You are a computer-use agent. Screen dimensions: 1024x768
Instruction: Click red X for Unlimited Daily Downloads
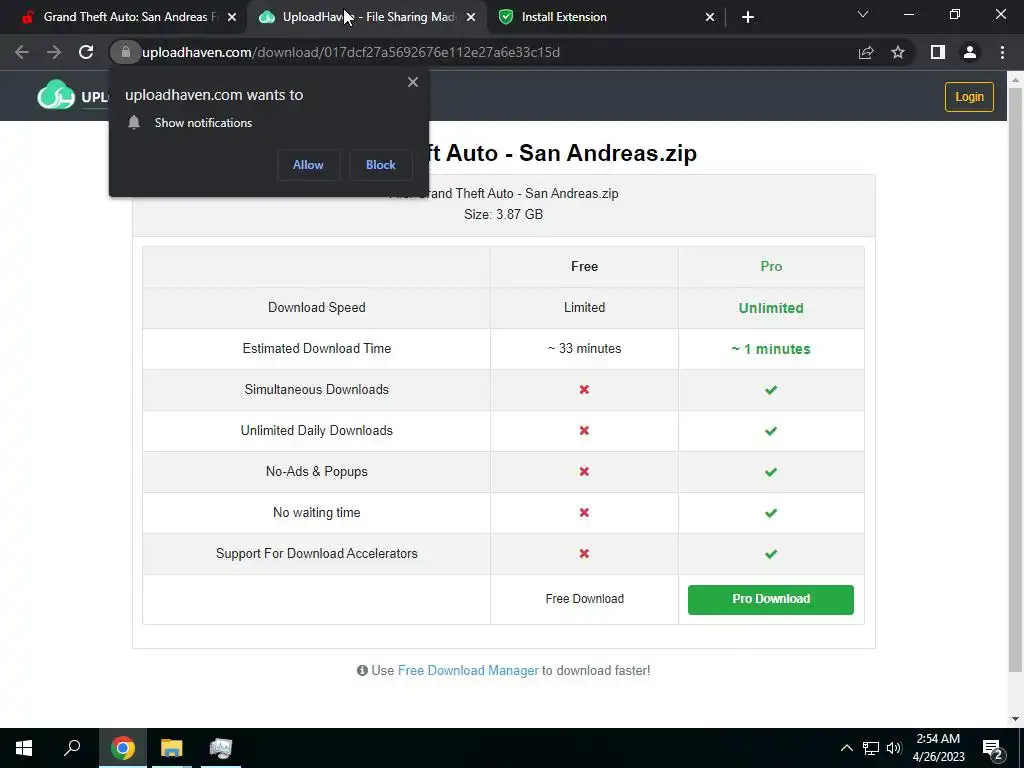coord(584,430)
